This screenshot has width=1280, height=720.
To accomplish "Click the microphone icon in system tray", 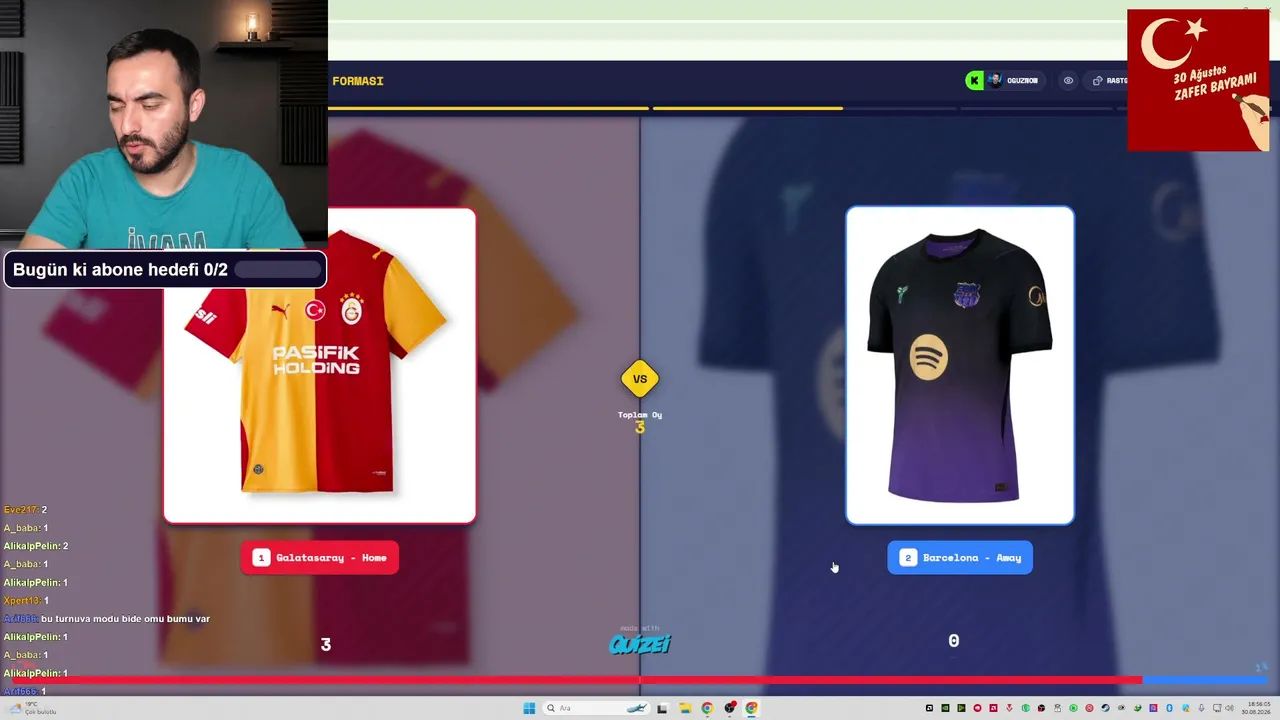I will 1201,708.
